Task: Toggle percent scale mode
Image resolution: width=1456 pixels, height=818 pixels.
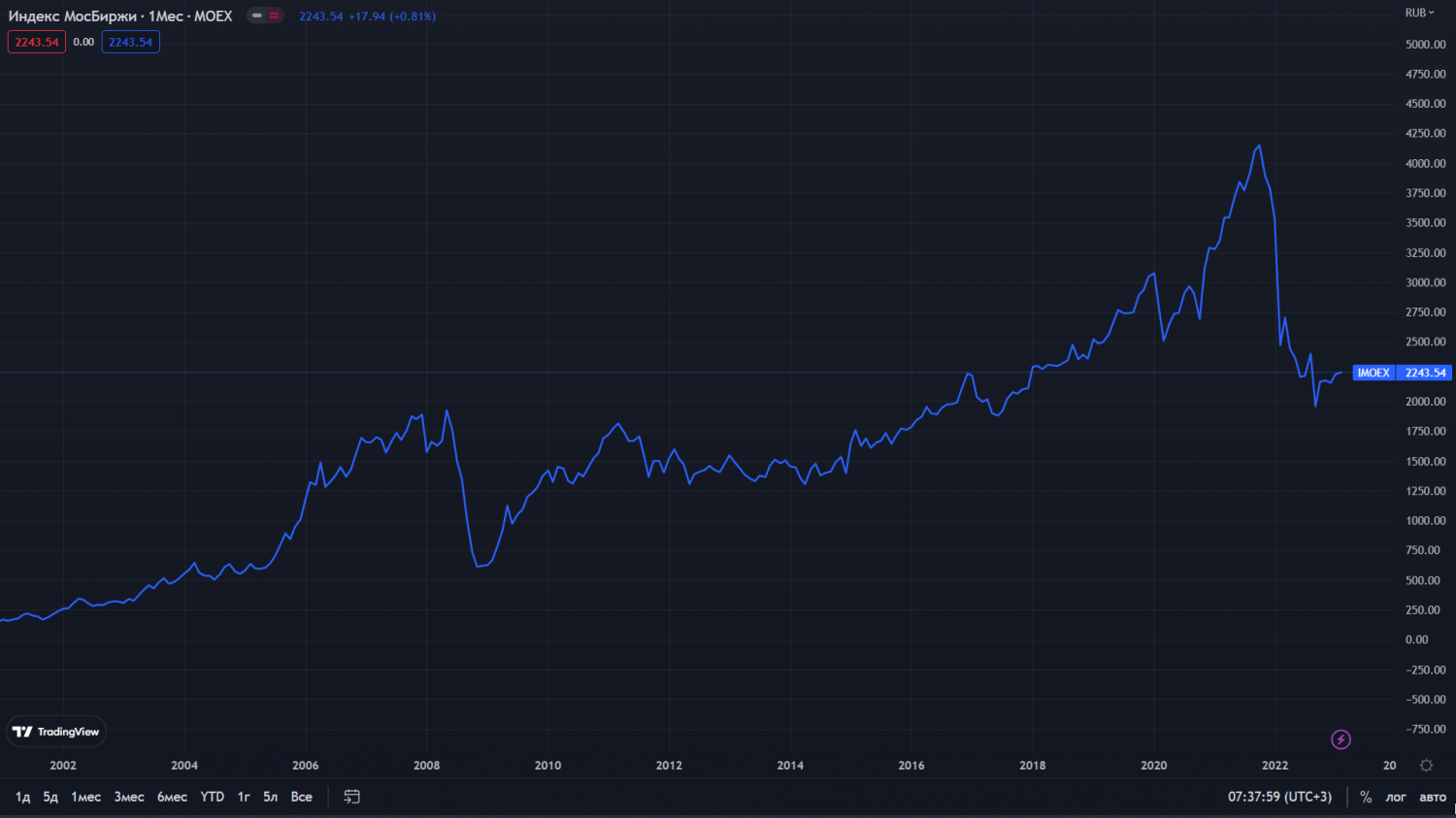Action: (1366, 797)
